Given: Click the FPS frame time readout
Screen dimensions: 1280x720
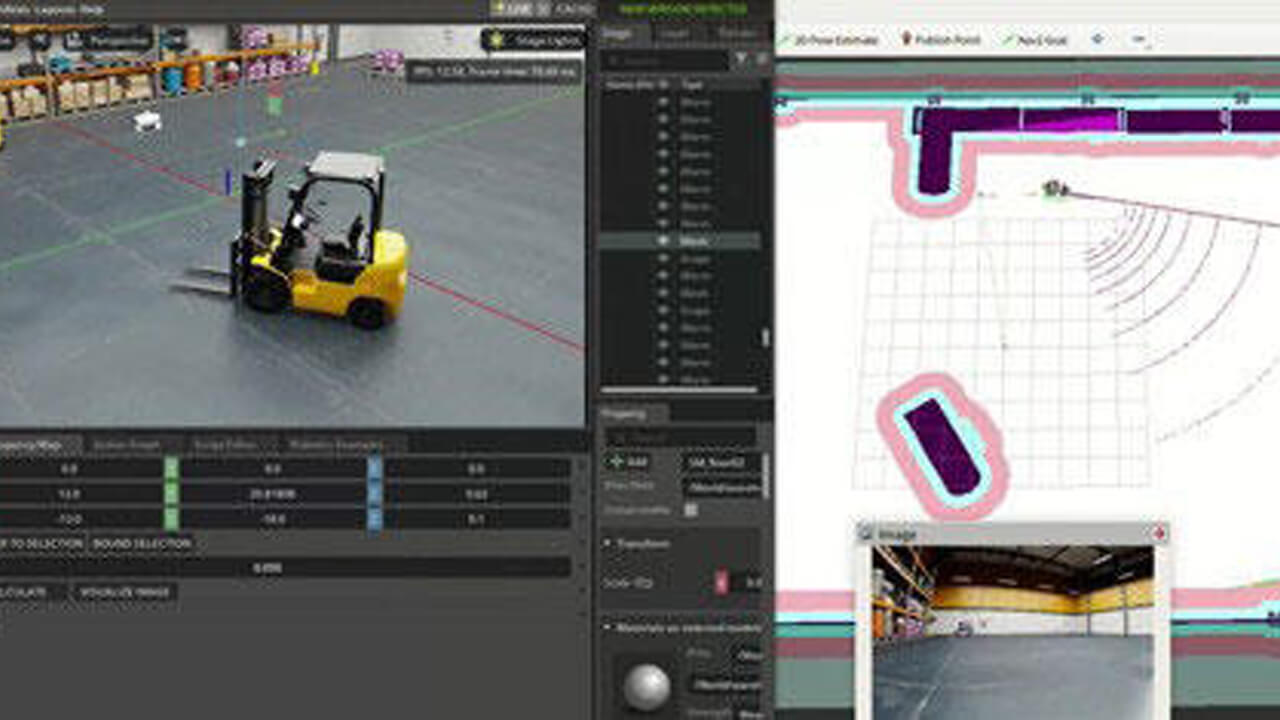Looking at the screenshot, I should (493, 72).
